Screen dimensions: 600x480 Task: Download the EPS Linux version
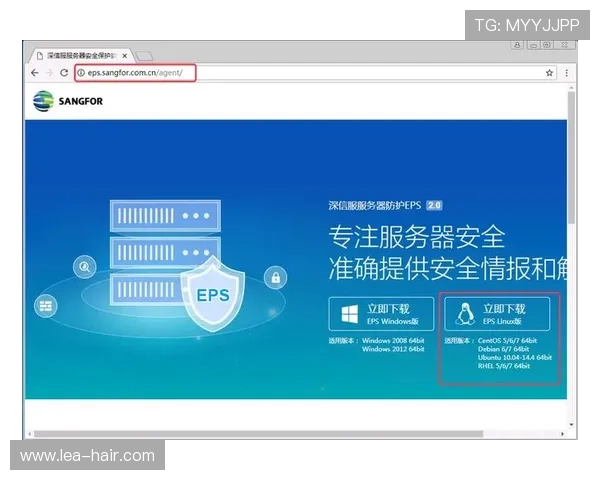[497, 314]
